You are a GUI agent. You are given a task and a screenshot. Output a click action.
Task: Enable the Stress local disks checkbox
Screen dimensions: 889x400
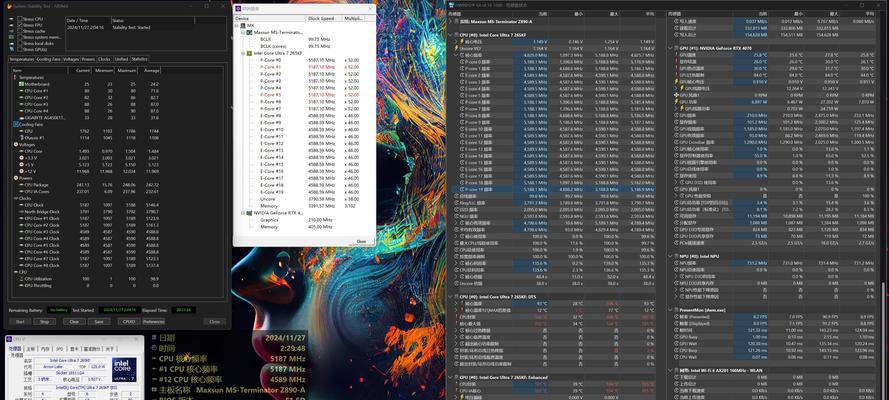20,43
